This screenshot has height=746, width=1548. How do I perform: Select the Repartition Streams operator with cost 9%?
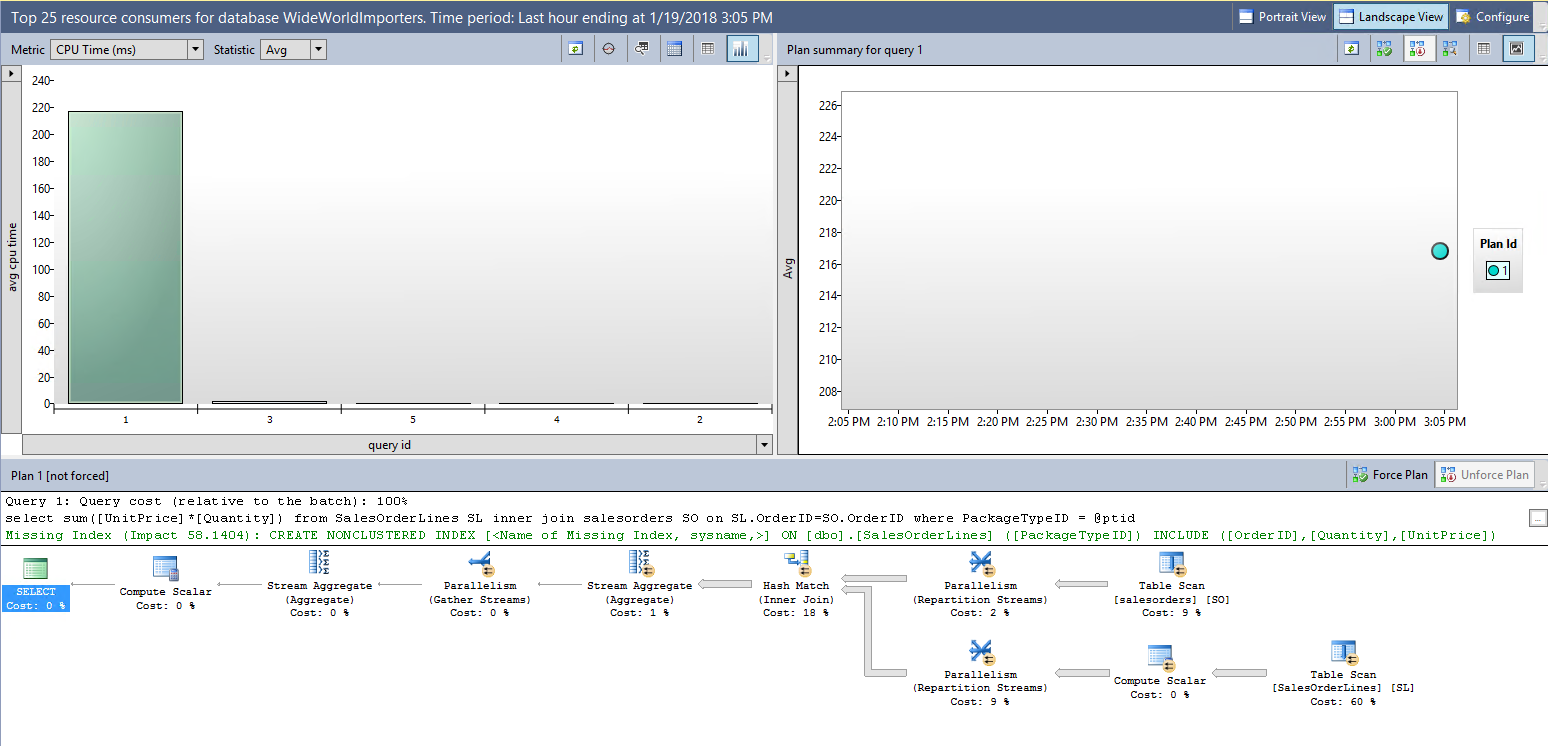[980, 673]
